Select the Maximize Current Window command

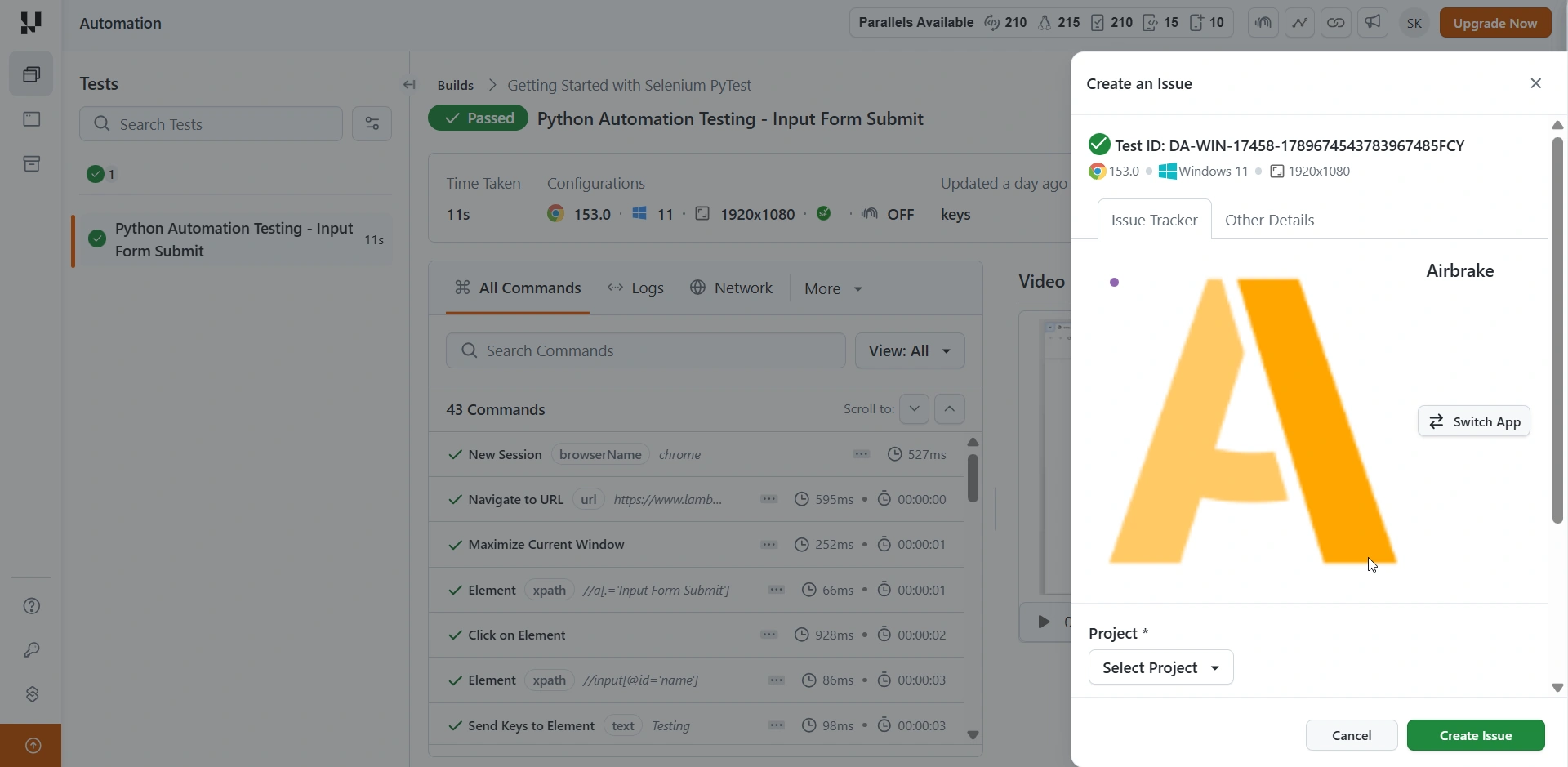697,545
